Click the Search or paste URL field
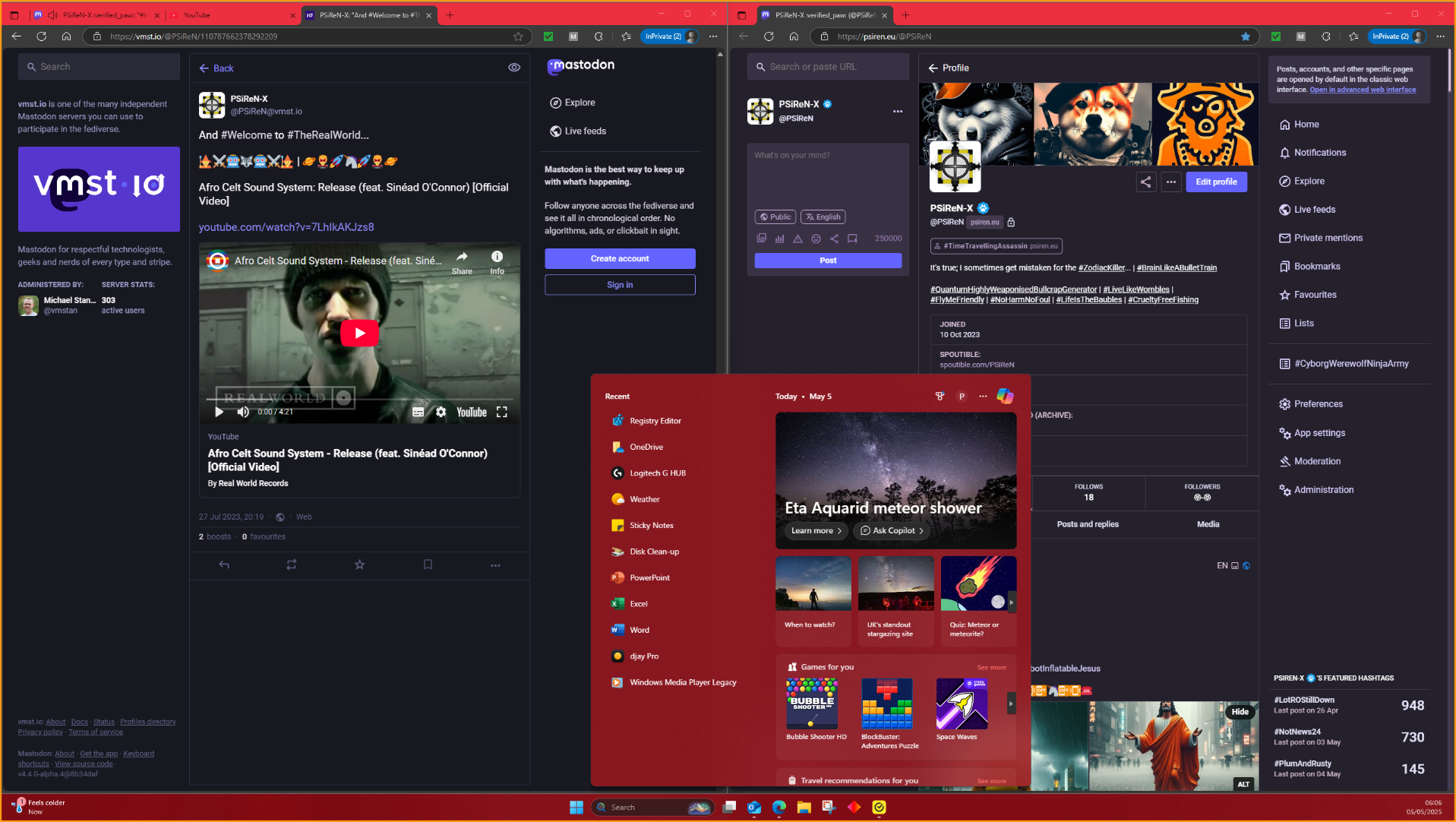The height and width of the screenshot is (822, 1456). pyautogui.click(x=828, y=67)
